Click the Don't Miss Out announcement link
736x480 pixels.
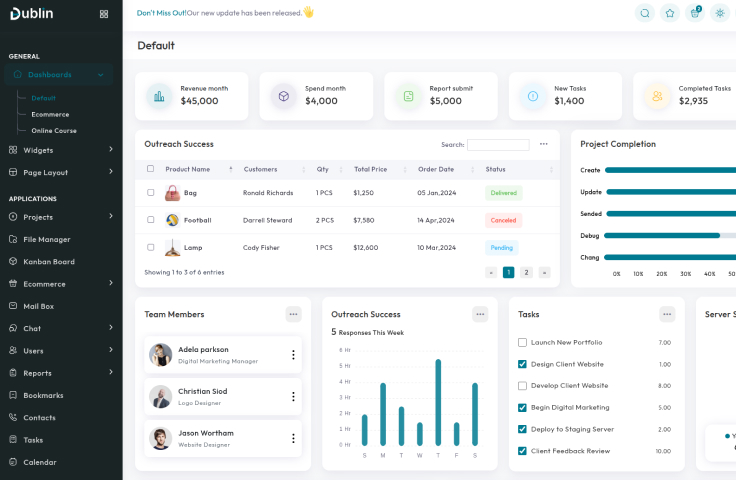click(x=161, y=13)
